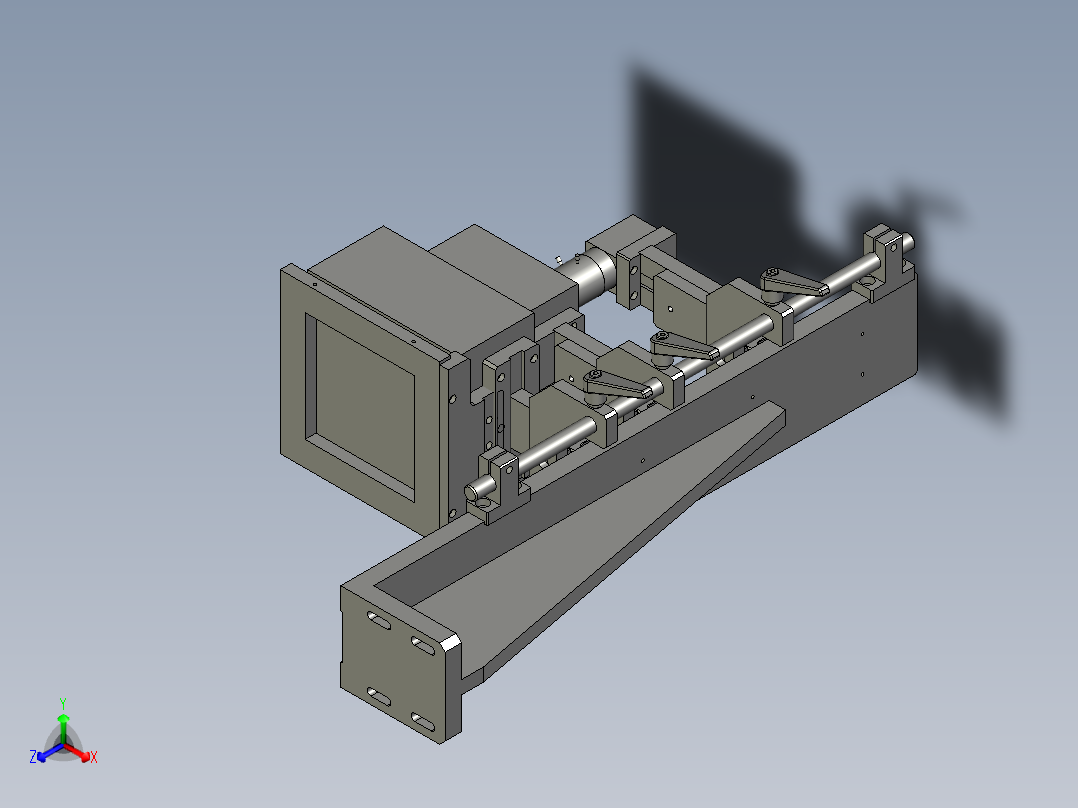Image resolution: width=1078 pixels, height=808 pixels.
Task: Click the red X axis of the triad
Action: [x=81, y=754]
